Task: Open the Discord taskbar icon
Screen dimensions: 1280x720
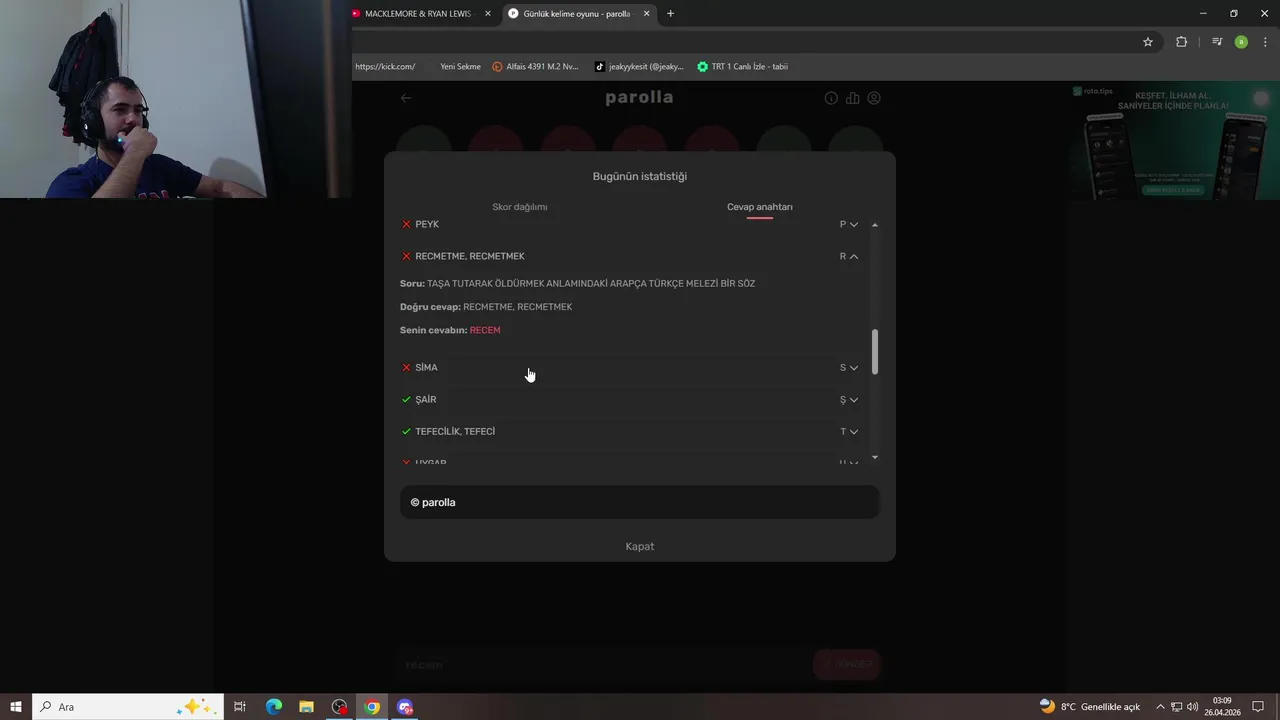Action: [x=405, y=707]
